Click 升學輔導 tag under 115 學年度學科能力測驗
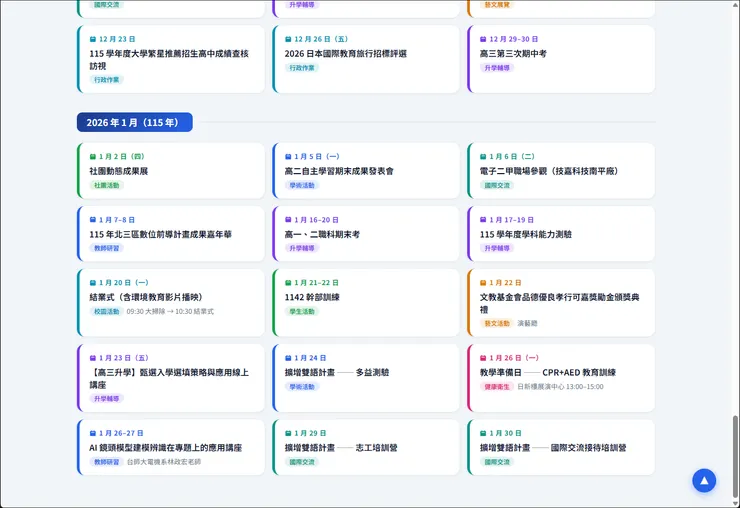Screen dimensions: 740x508 point(497,248)
